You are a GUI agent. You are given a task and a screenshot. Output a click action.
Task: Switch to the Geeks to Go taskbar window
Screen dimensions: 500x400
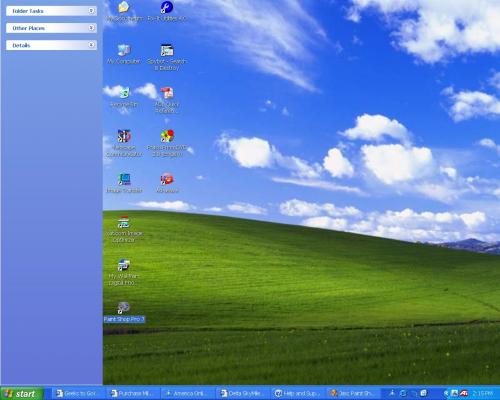pyautogui.click(x=79, y=394)
